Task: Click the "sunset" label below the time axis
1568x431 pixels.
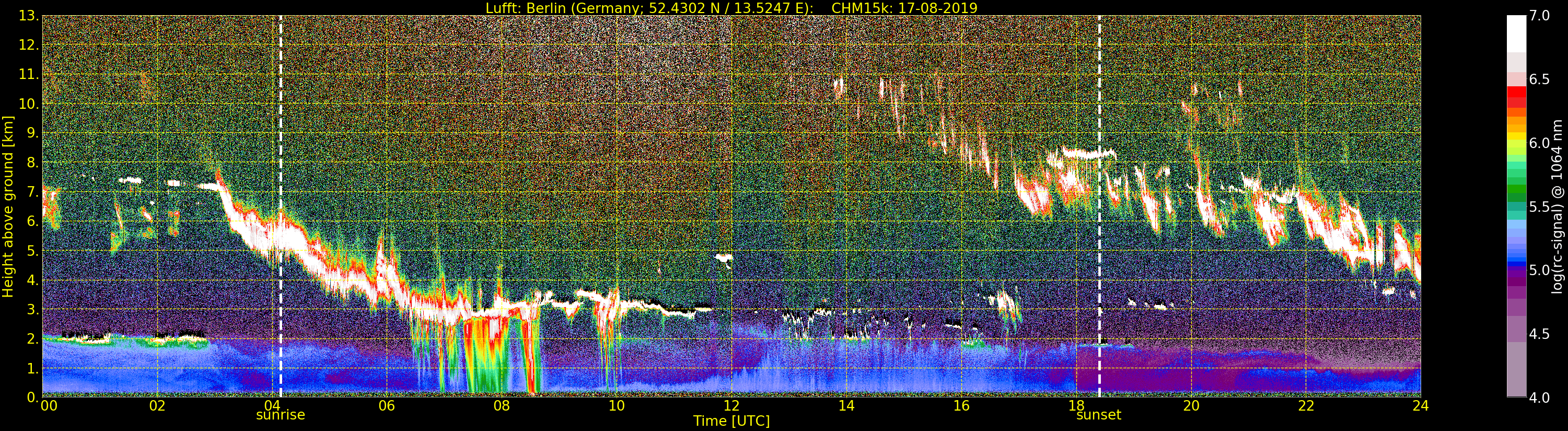Action: coord(1099,415)
